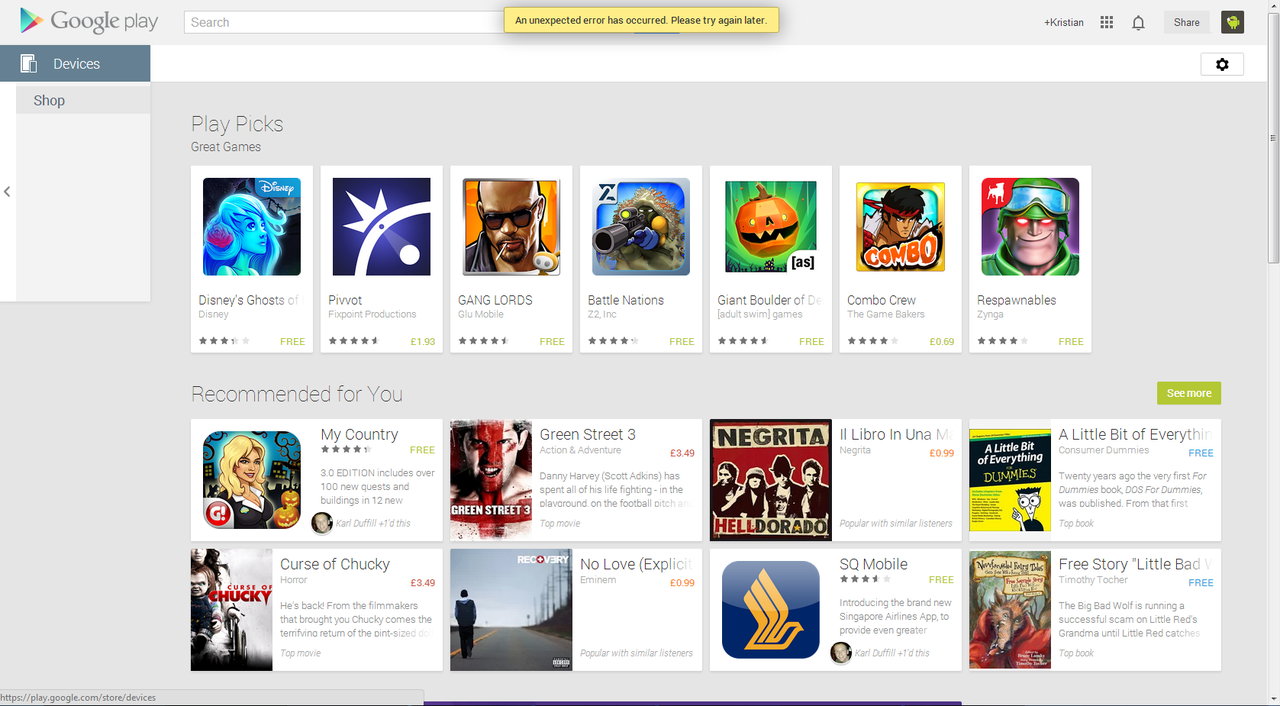Click in the Search input field
Screen dimensions: 1280x706
(340, 22)
